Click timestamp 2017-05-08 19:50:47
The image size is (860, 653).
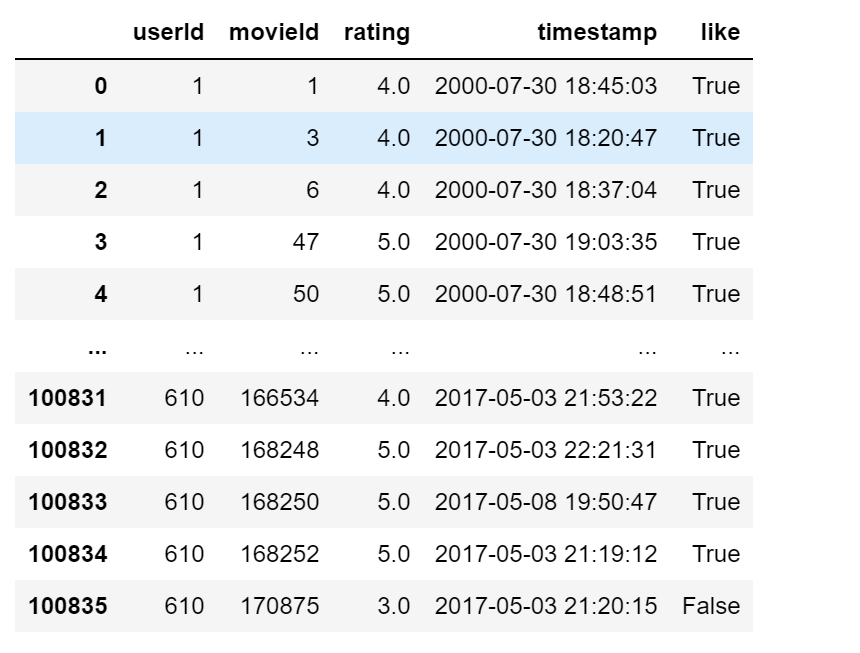tap(546, 502)
